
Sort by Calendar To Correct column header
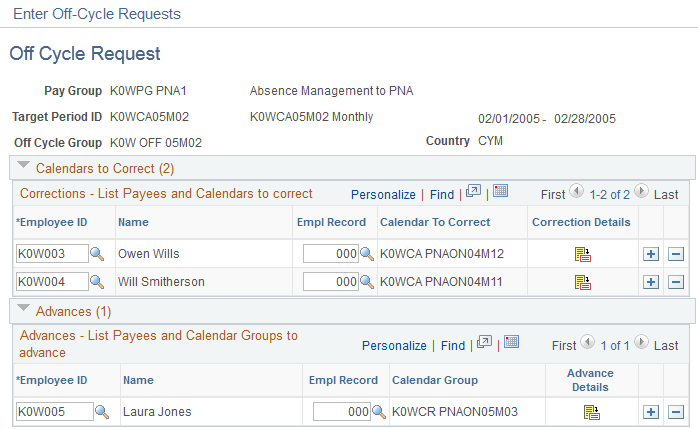435,222
